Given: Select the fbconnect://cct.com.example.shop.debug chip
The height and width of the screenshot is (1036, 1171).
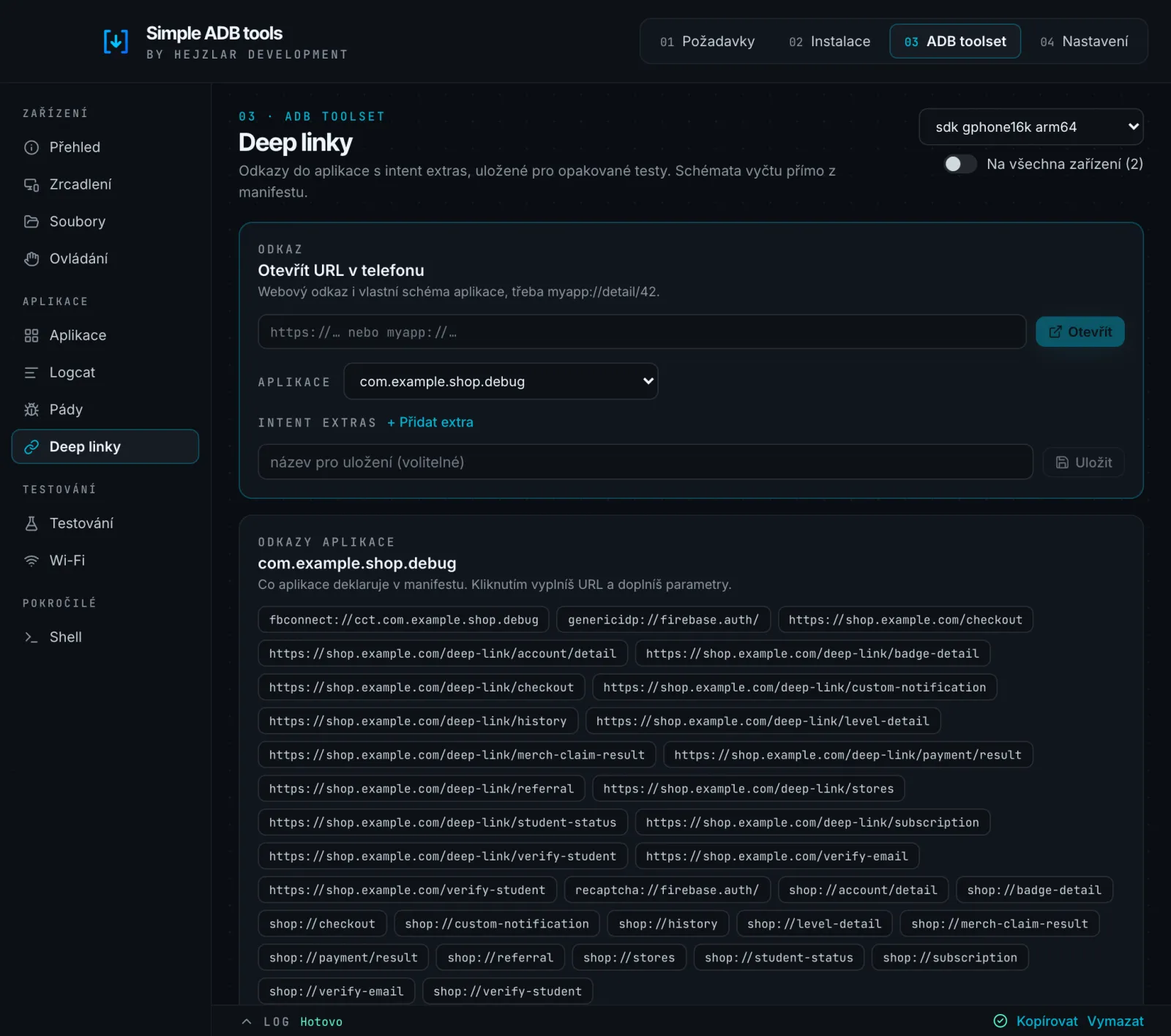Looking at the screenshot, I should click(x=404, y=620).
